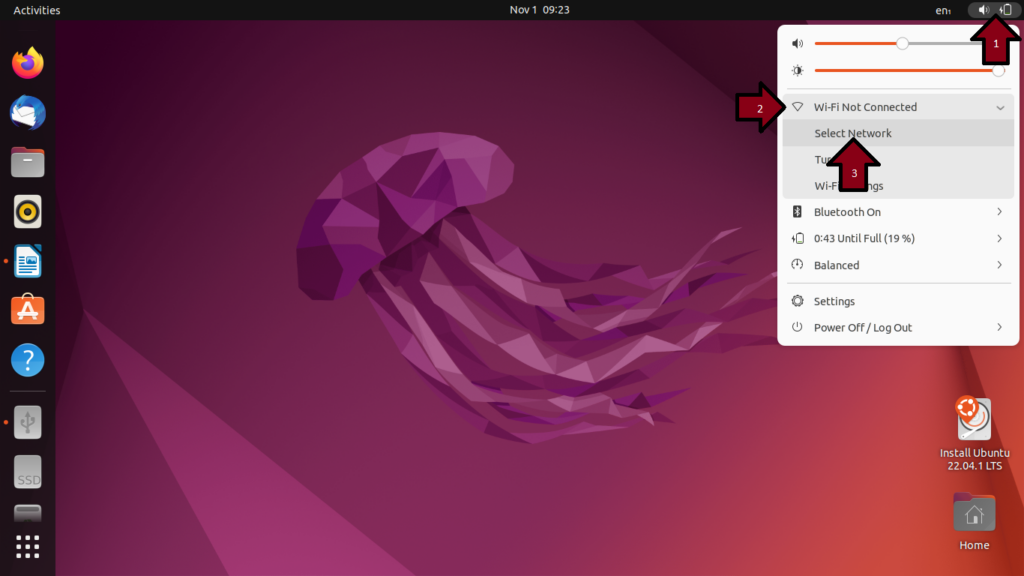Open the Home folder desktop icon

tap(974, 522)
